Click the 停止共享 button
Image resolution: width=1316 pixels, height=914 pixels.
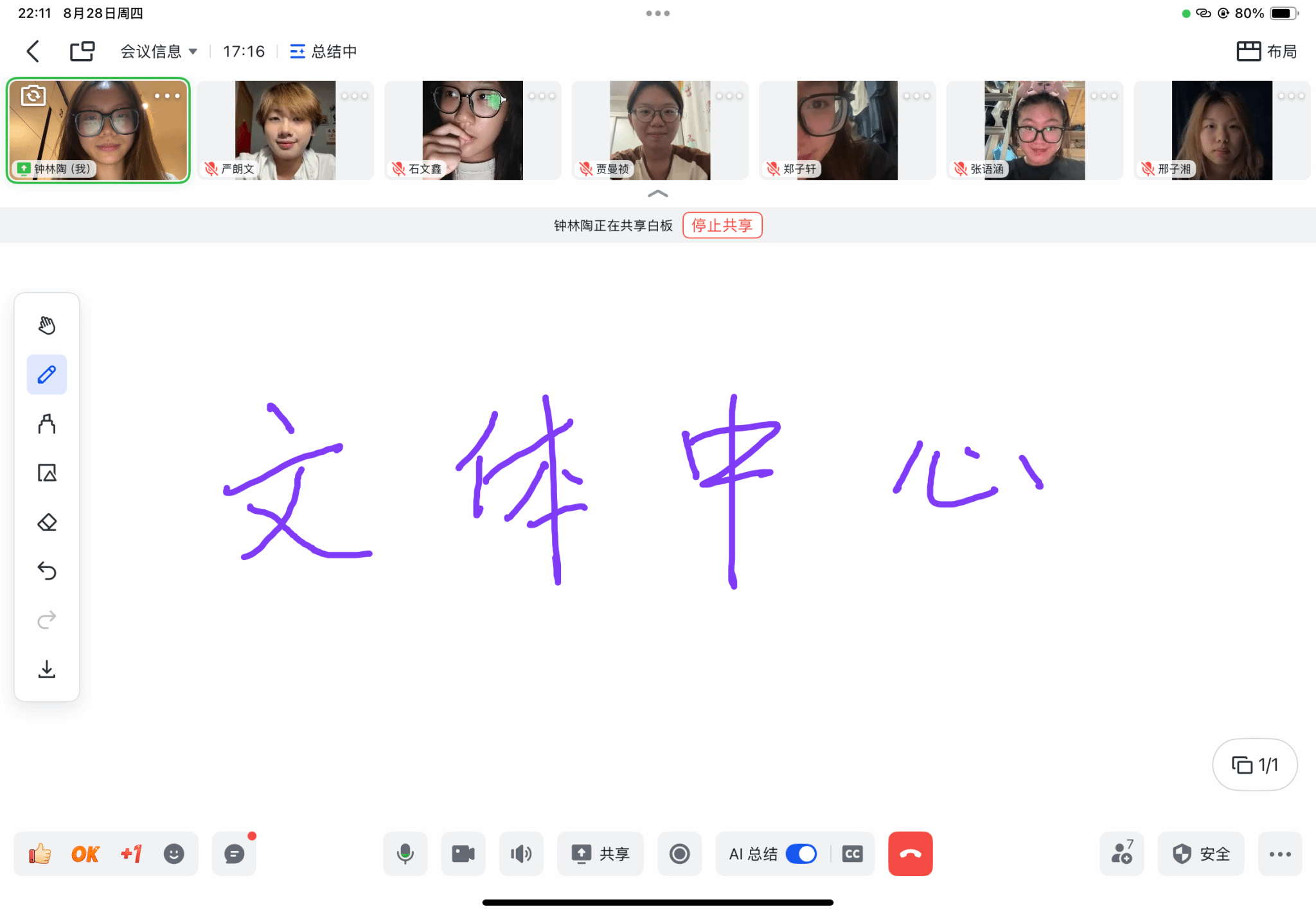point(722,225)
